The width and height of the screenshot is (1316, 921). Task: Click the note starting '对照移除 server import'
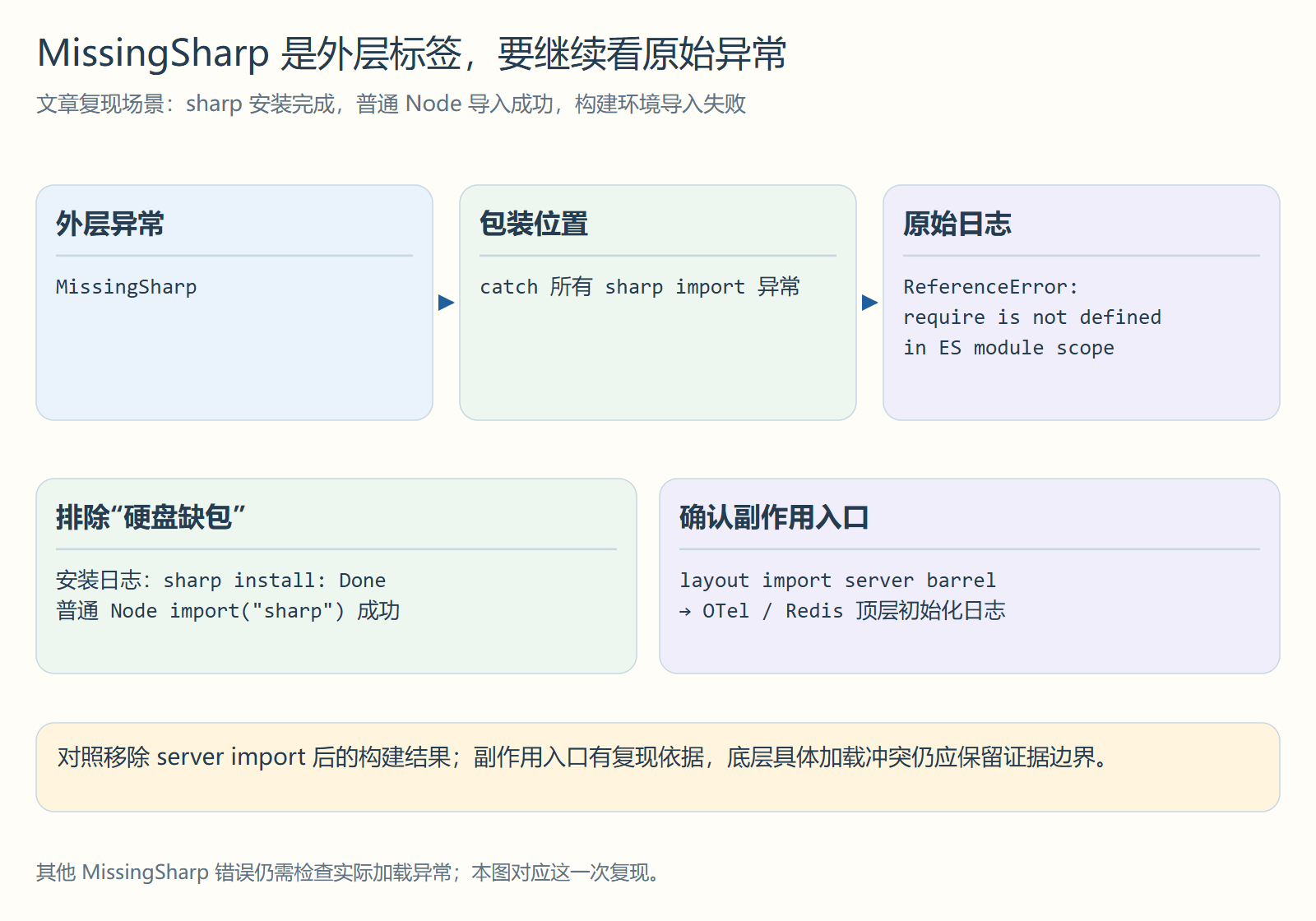(583, 757)
